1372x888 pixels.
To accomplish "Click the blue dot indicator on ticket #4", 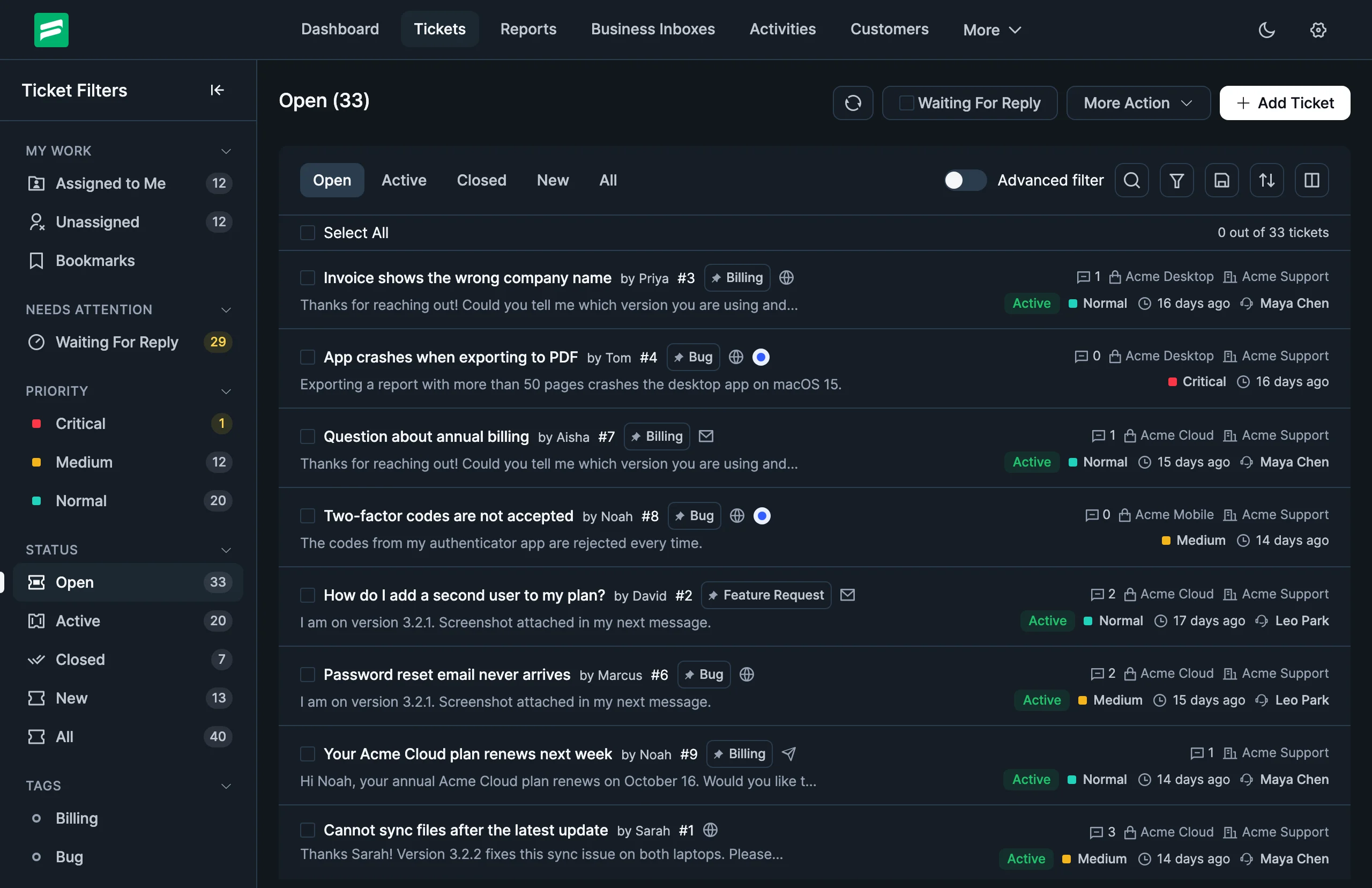I will [x=760, y=358].
